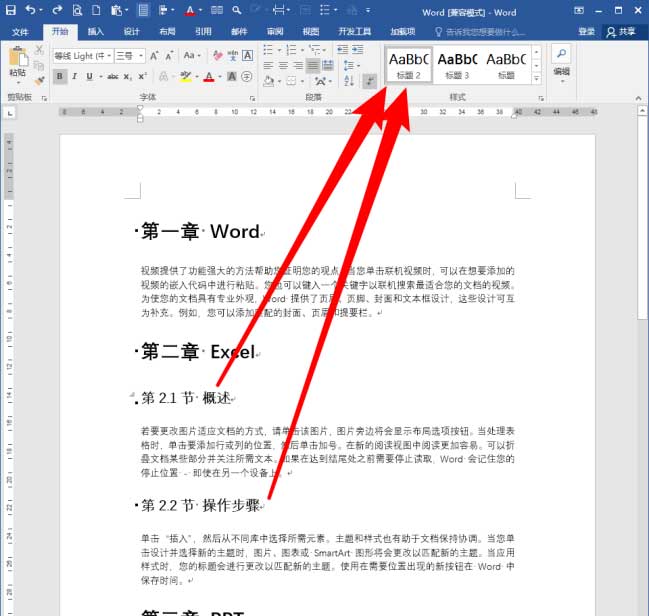
Task: Switch to the 插入 ribbon tab
Action: pos(95,31)
